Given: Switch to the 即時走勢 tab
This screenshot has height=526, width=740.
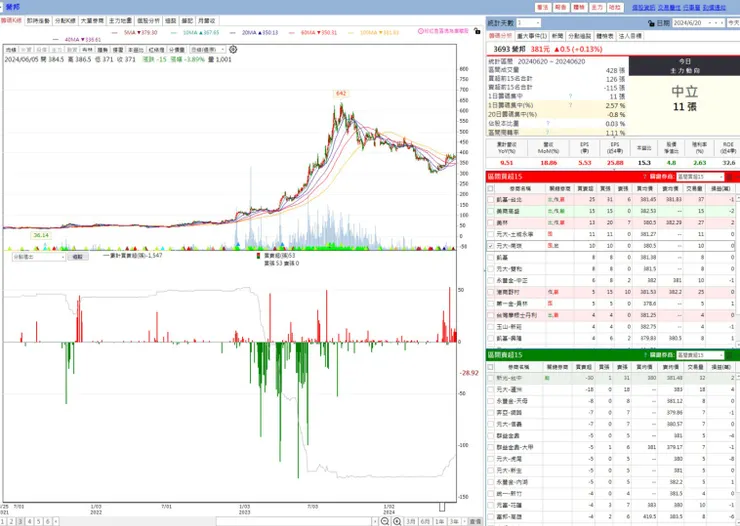Looking at the screenshot, I should [38, 21].
